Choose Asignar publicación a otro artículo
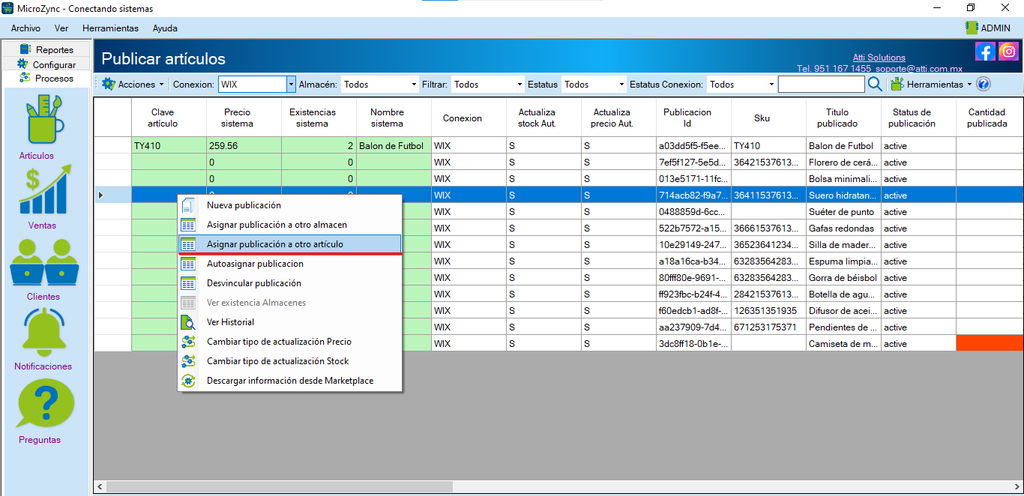This screenshot has height=496, width=1024. [290, 244]
